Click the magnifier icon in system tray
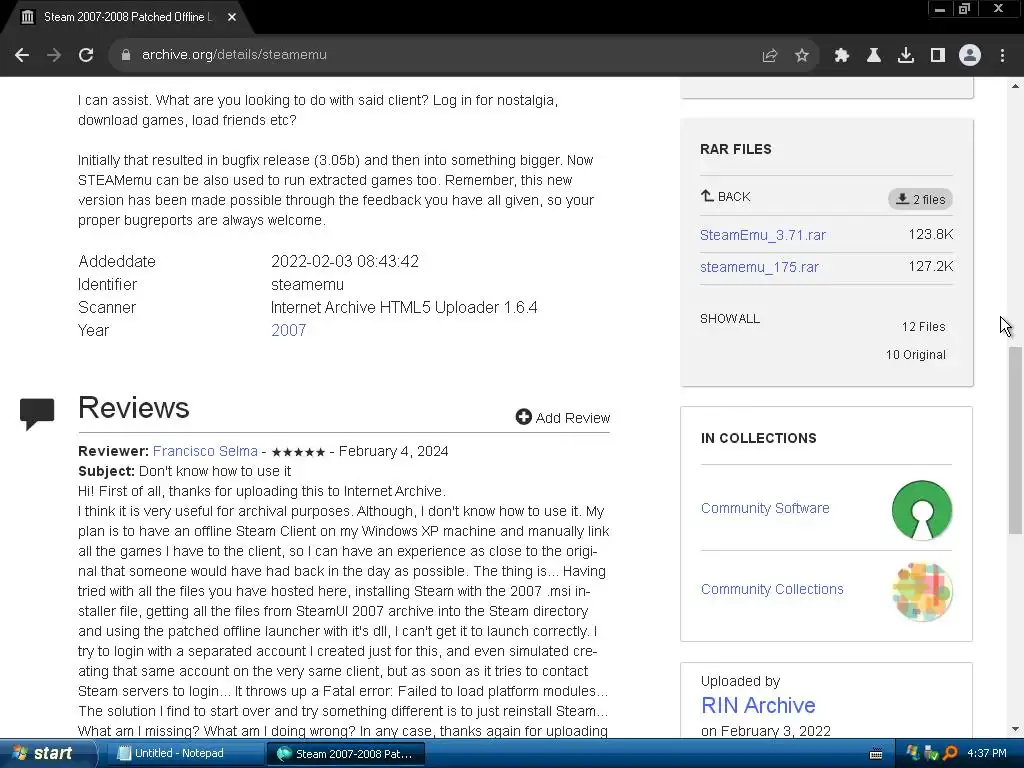Screen dimensions: 1024x768 tap(950, 754)
